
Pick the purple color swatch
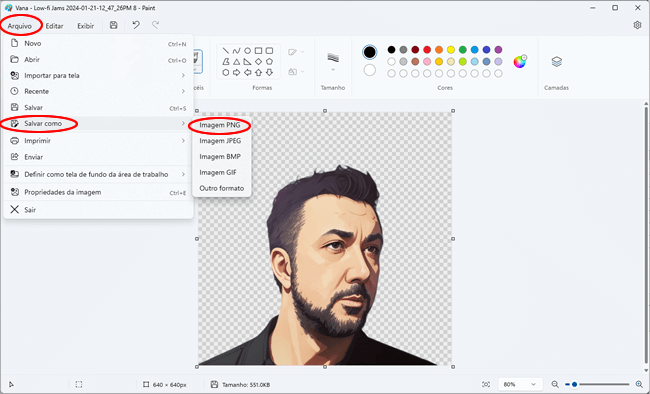click(x=498, y=50)
